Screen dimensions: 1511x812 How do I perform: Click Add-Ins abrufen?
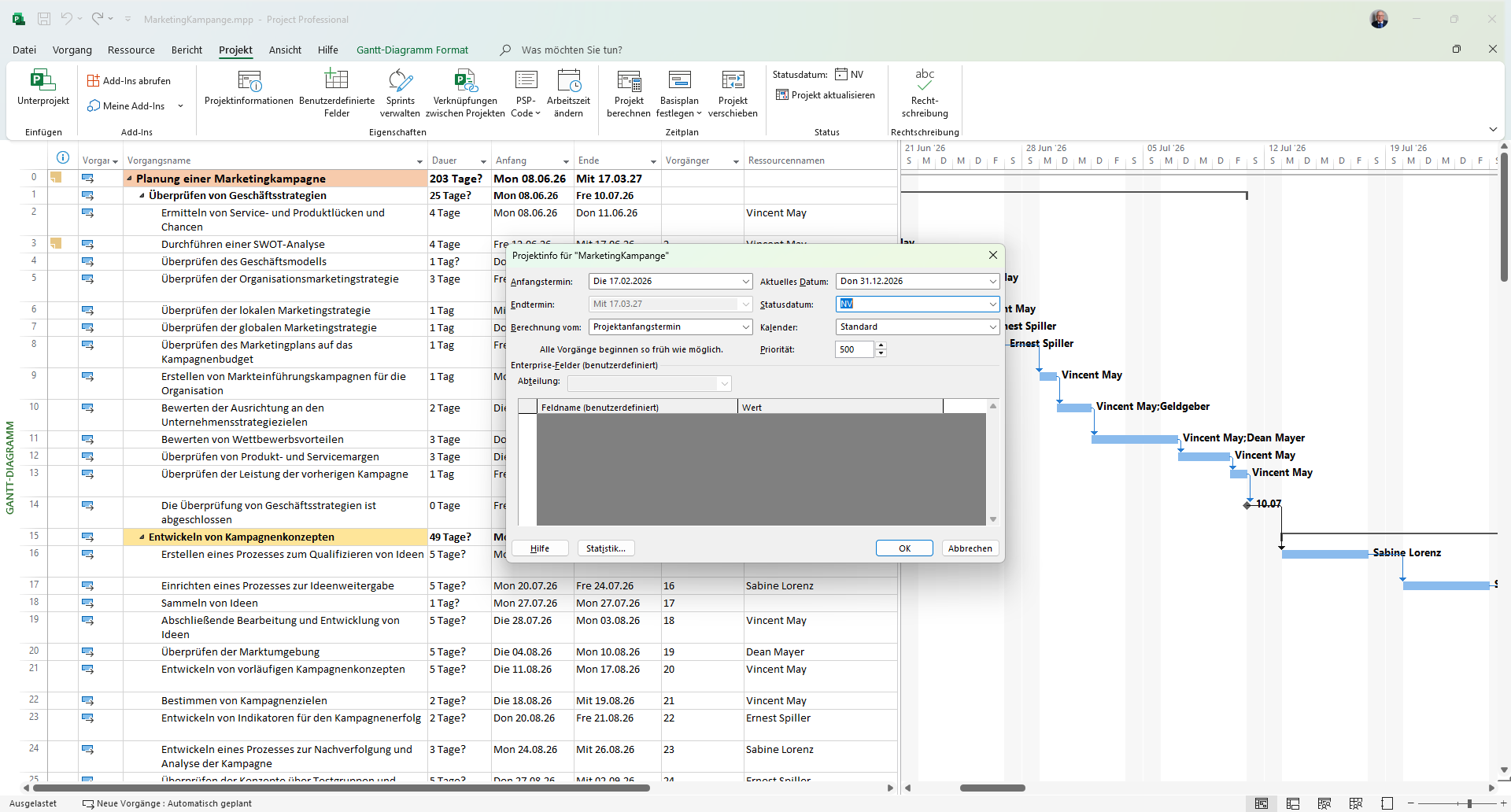[129, 81]
